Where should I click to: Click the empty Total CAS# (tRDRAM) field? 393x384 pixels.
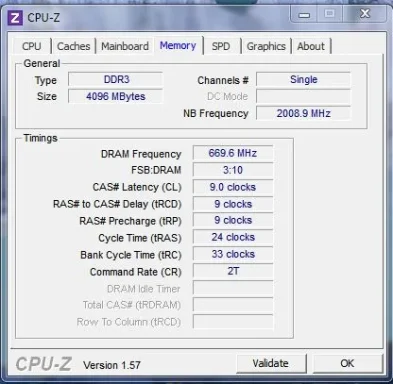point(233,305)
